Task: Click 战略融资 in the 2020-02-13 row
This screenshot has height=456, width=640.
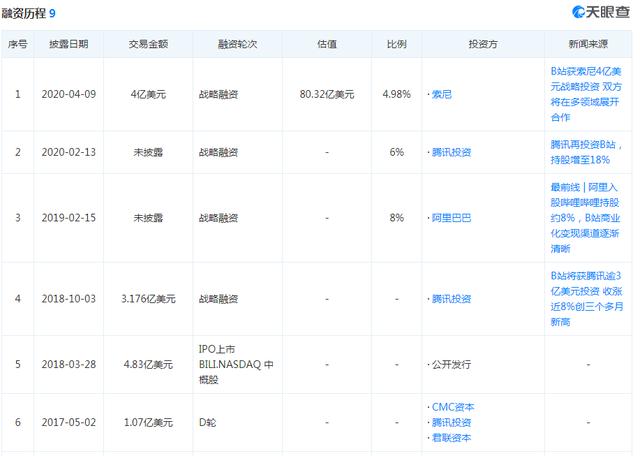Action: tap(218, 153)
